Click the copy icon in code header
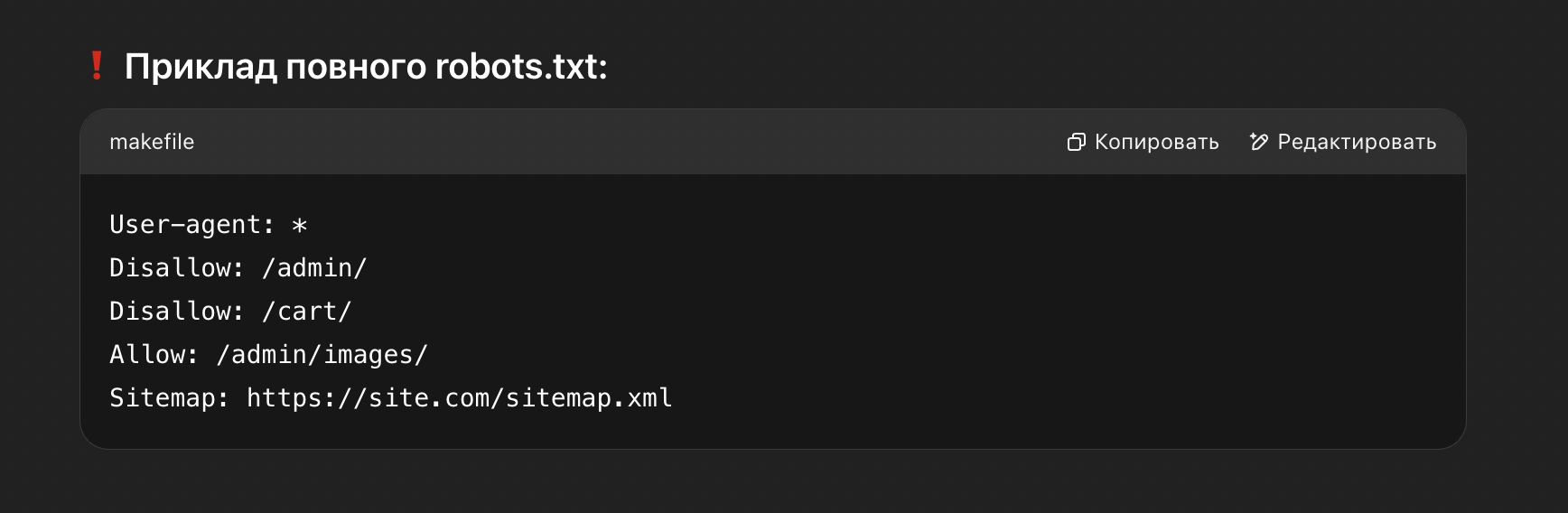 pos(1076,142)
